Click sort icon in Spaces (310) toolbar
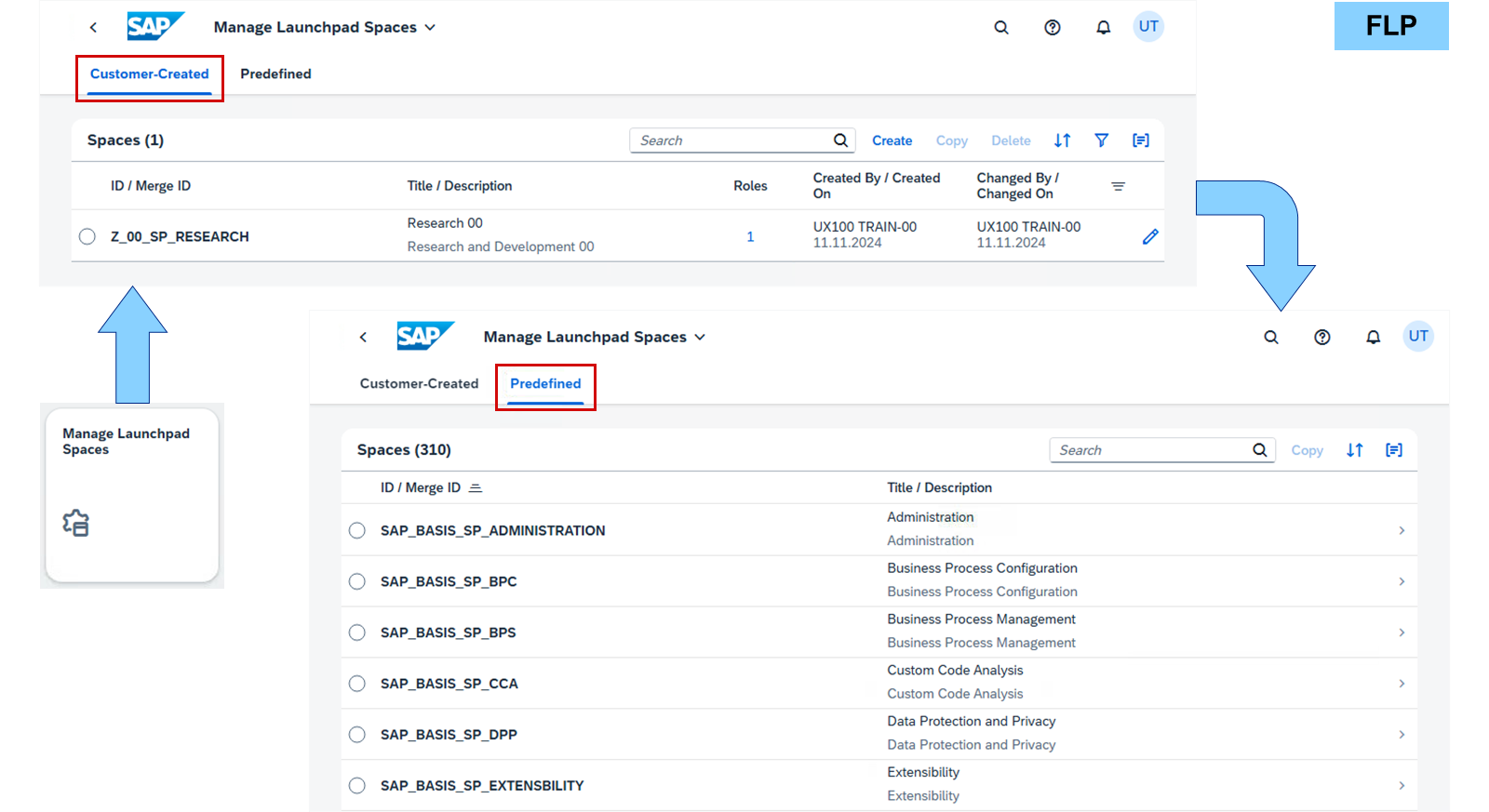Viewport: 1489px width, 812px height. point(1355,450)
